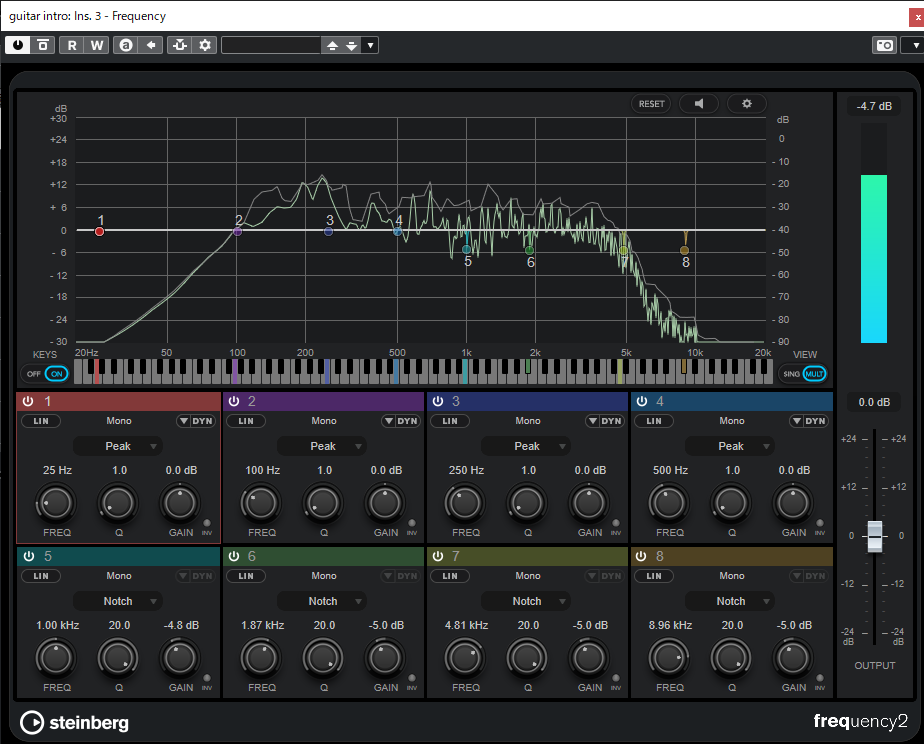924x744 pixels.
Task: Click the '-4.7 dB' peak level readout
Action: (x=874, y=106)
